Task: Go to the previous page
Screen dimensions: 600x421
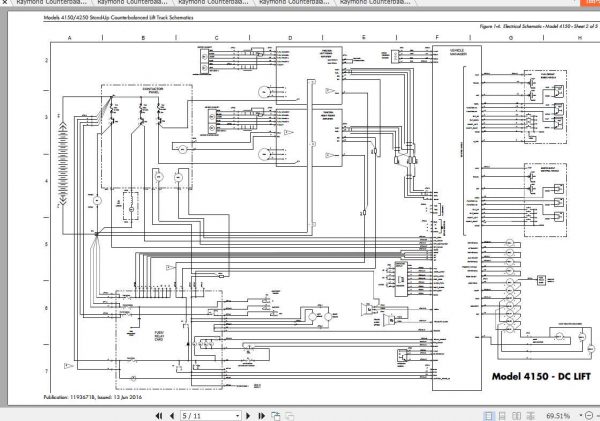Action: coord(172,416)
